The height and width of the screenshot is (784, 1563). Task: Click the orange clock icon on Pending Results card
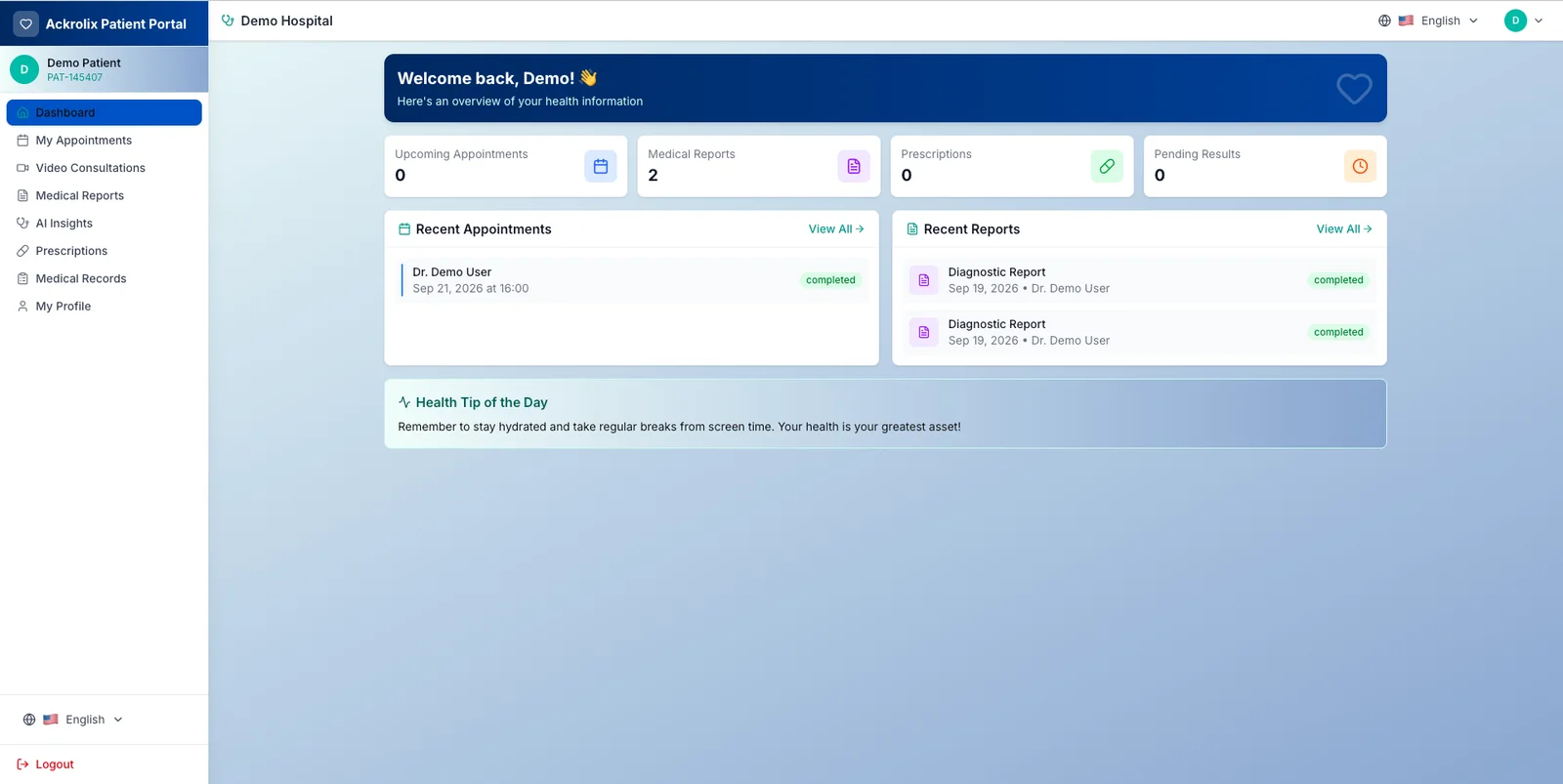pos(1360,166)
